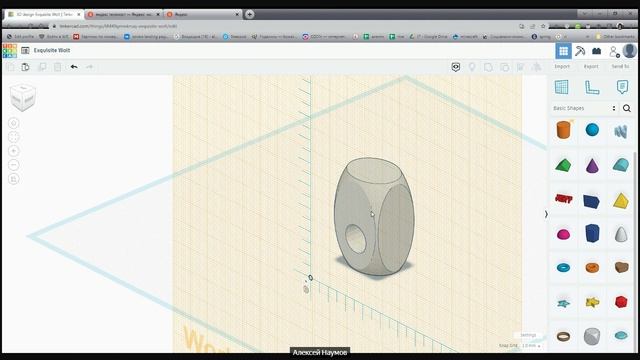Screen dimensions: 640x360
Task: Switch to the third browser tab
Action: pos(203,14)
